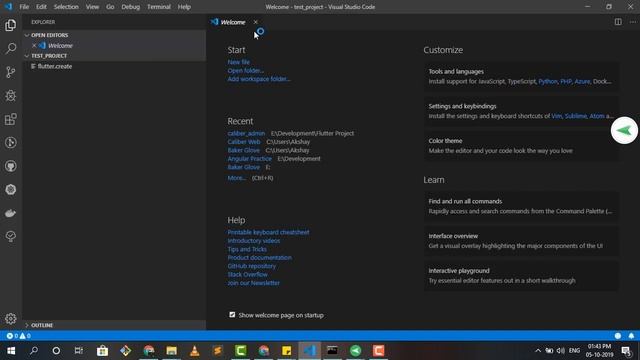Open the Explorer view in the activity bar
The width and height of the screenshot is (640, 360).
11,25
